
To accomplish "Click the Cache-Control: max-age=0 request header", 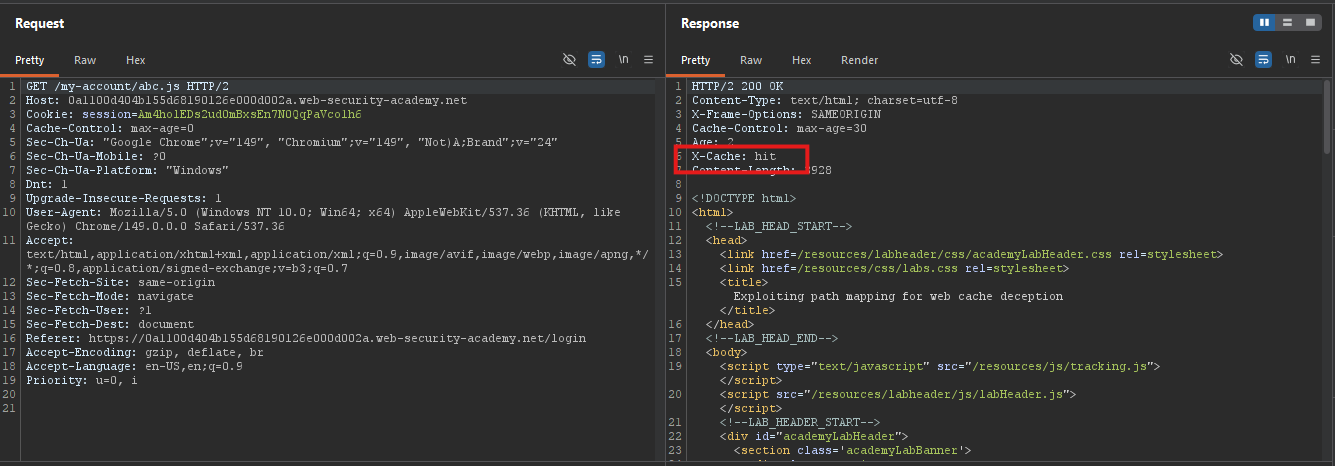I will 110,129.
